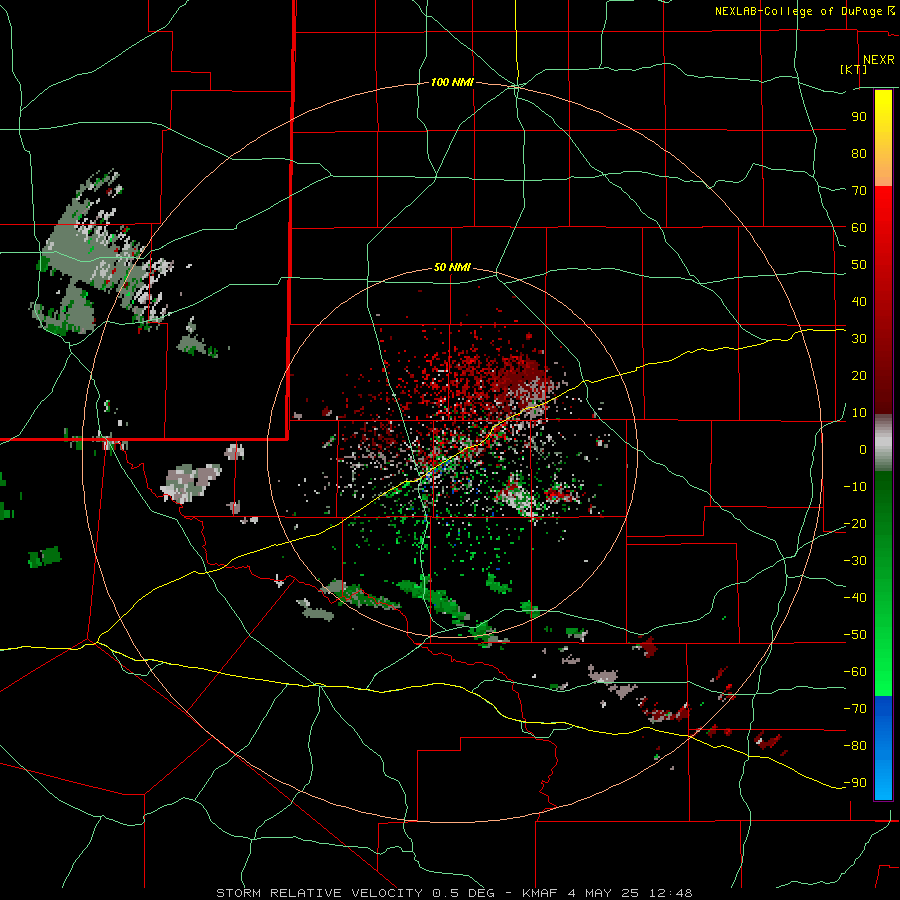Screen dimensions: 900x900
Task: Click the -90 value on velocity scale
Action: pyautogui.click(x=855, y=783)
